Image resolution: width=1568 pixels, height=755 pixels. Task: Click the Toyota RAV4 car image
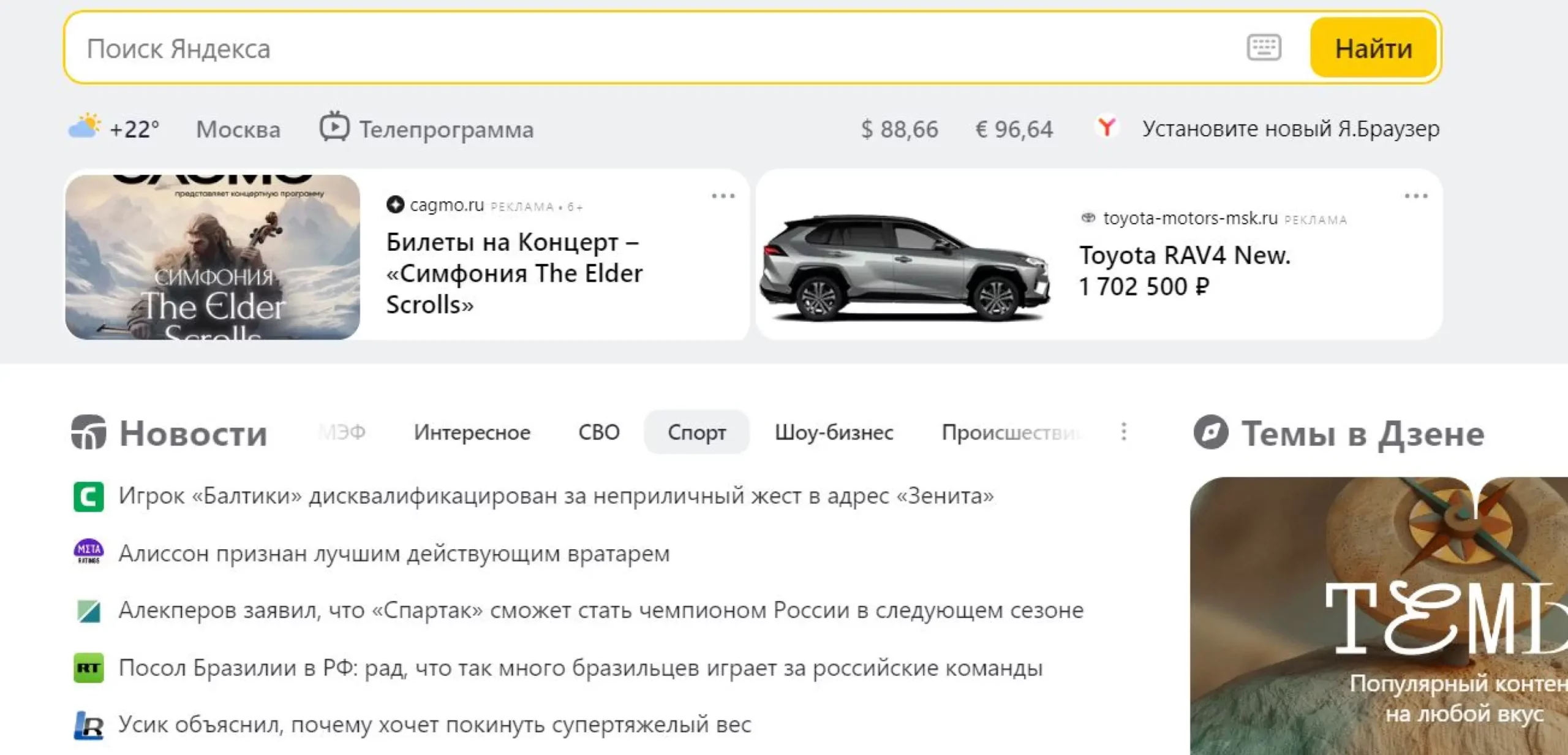pyautogui.click(x=904, y=268)
